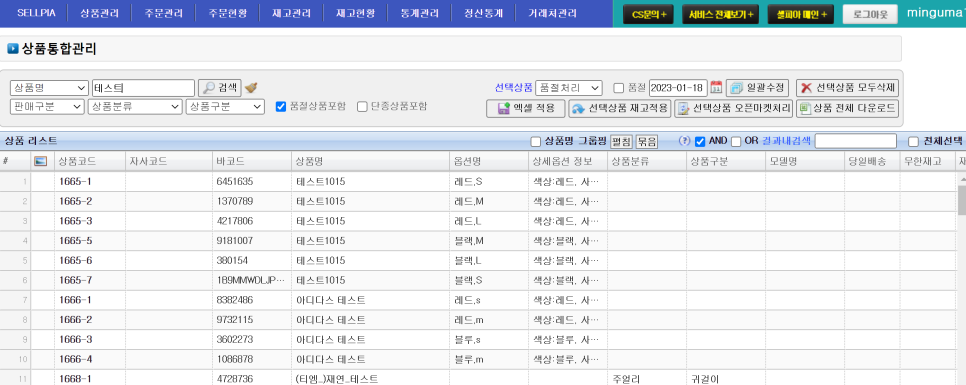Click the 상세옵션 정보 column header
The width and height of the screenshot is (966, 385).
point(568,161)
